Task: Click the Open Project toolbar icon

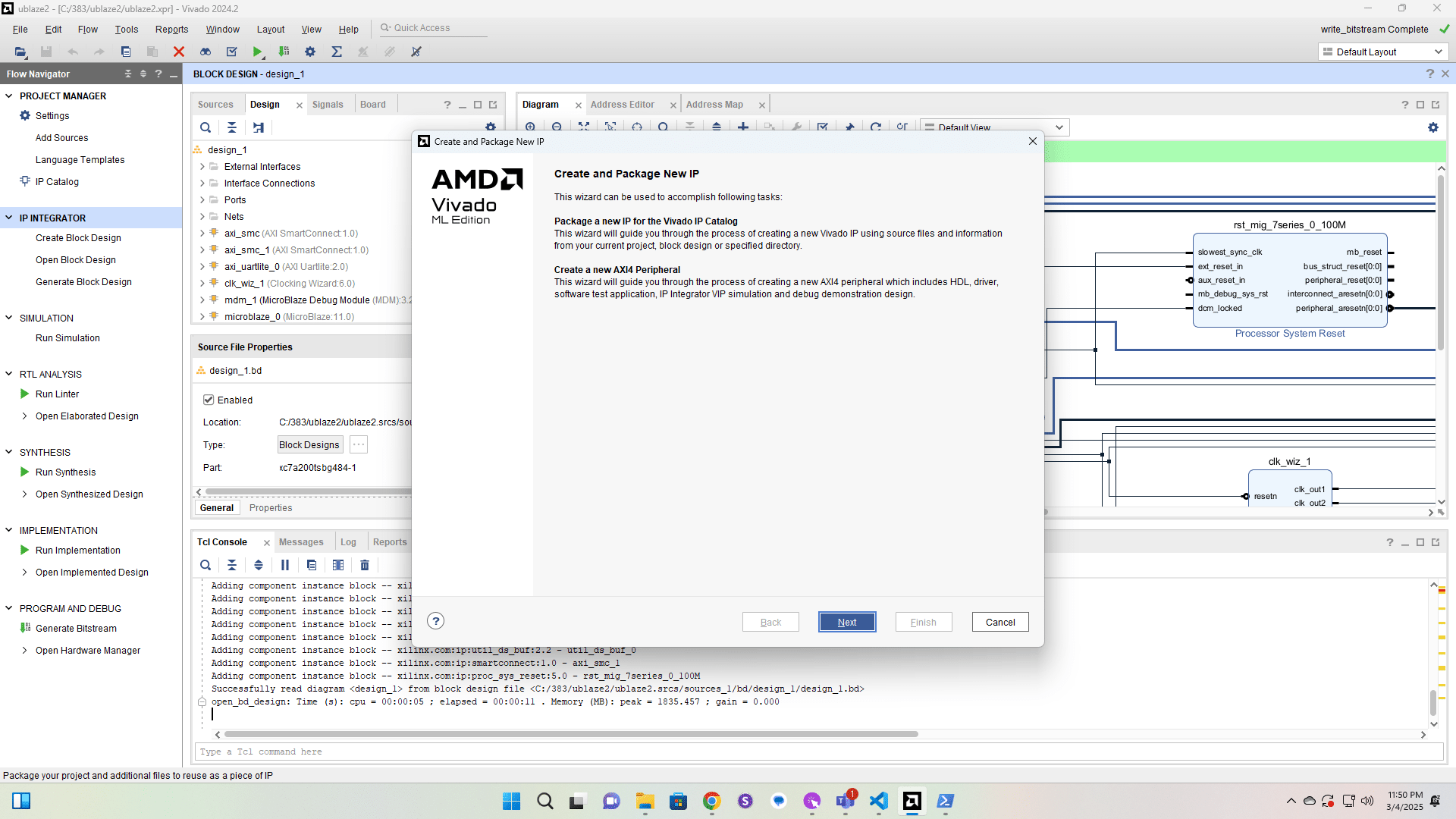Action: point(20,52)
